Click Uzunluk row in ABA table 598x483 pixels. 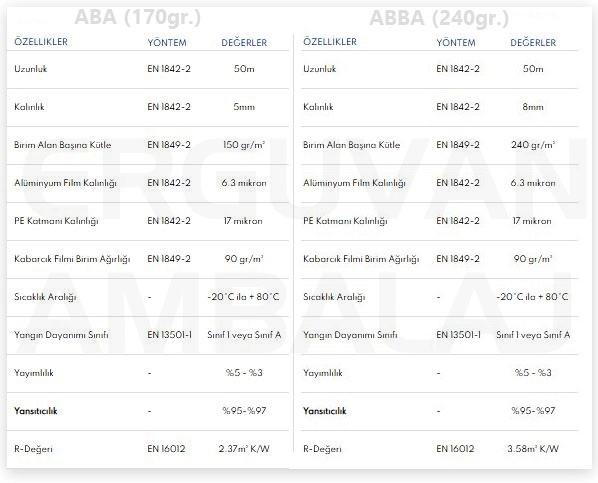pos(148,69)
